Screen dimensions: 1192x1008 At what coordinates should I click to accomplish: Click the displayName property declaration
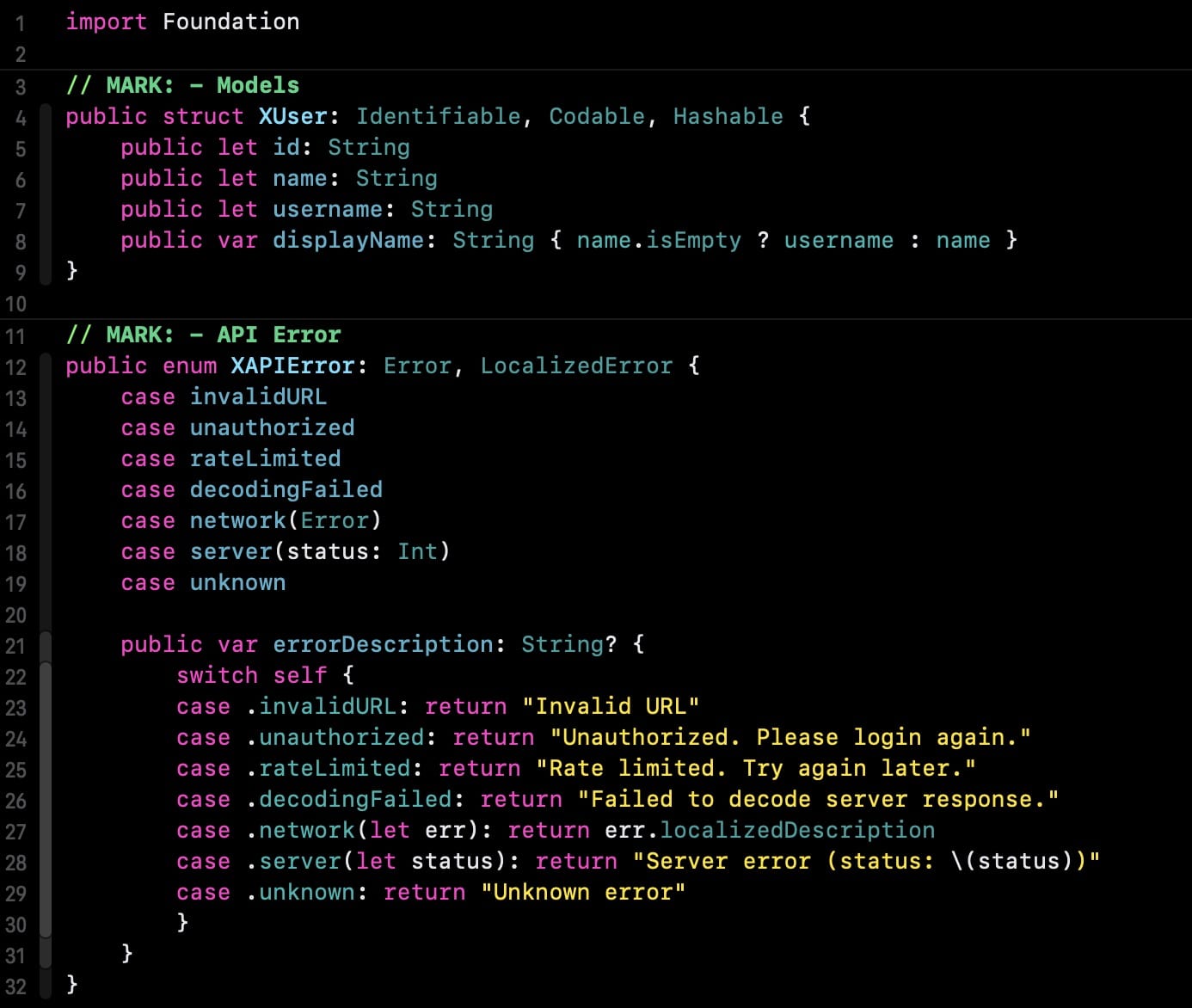[x=347, y=240]
